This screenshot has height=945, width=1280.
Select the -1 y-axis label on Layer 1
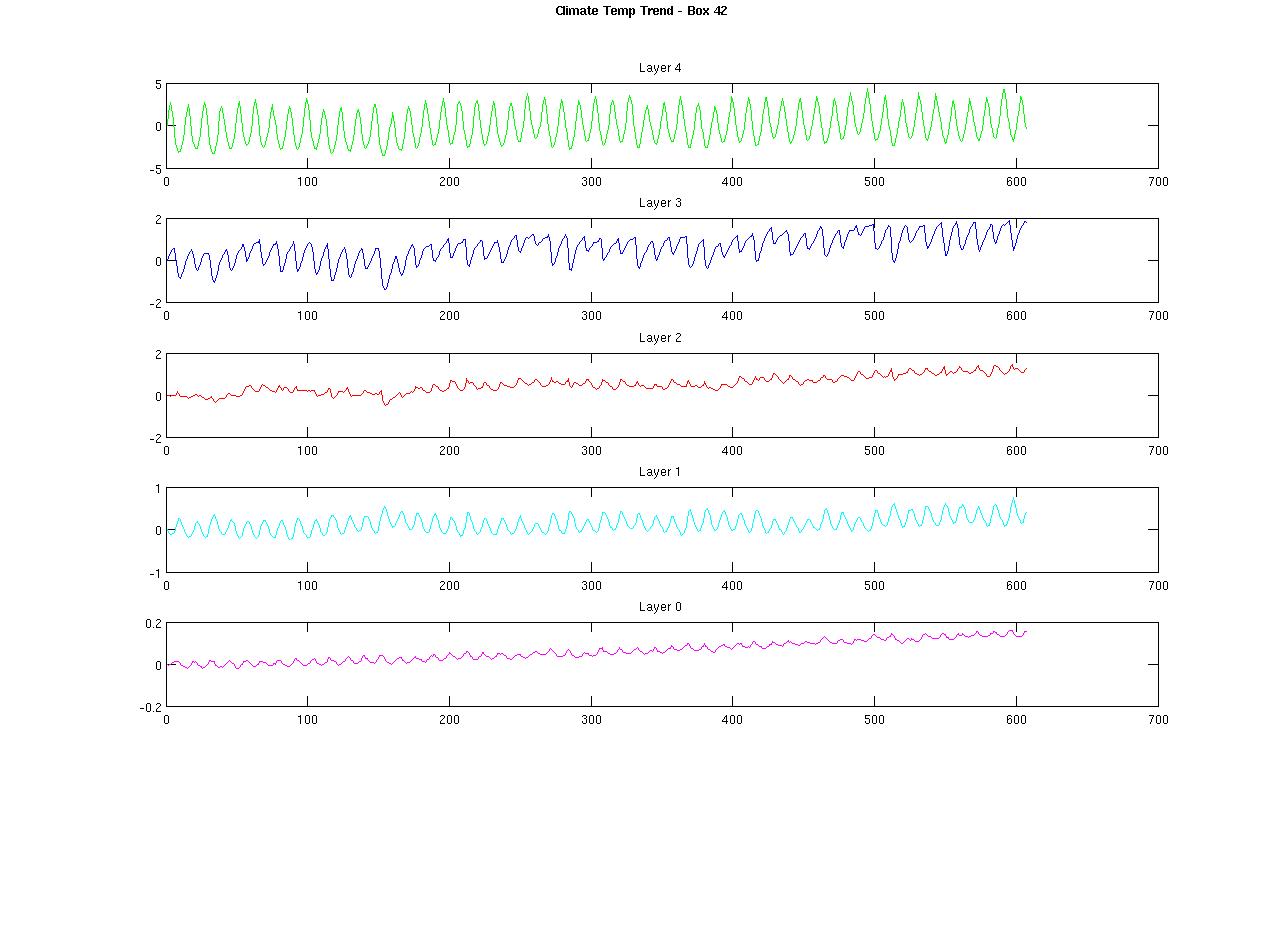point(155,573)
